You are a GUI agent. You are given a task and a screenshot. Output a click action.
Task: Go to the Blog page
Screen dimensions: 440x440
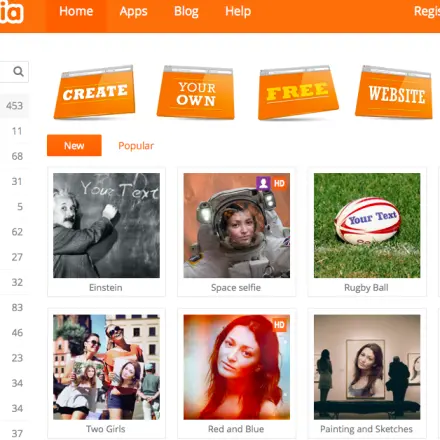pos(186,11)
